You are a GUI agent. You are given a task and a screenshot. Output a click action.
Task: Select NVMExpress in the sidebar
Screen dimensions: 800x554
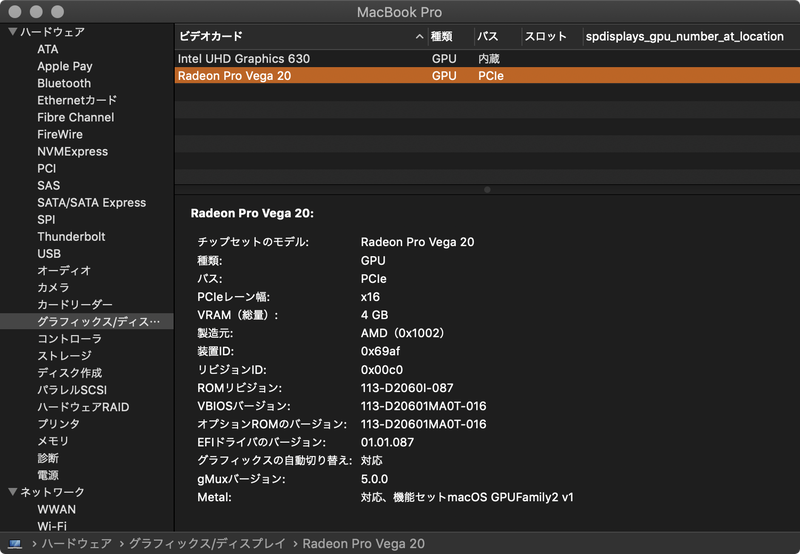tap(72, 152)
